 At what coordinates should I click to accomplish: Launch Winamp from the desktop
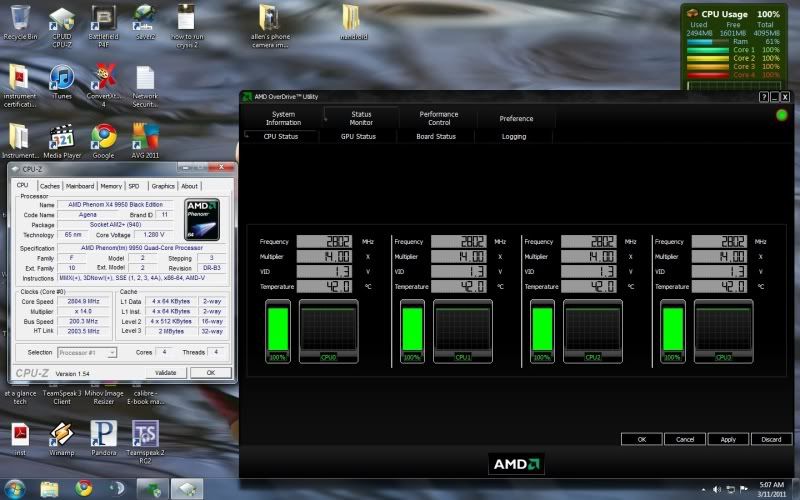coord(62,439)
